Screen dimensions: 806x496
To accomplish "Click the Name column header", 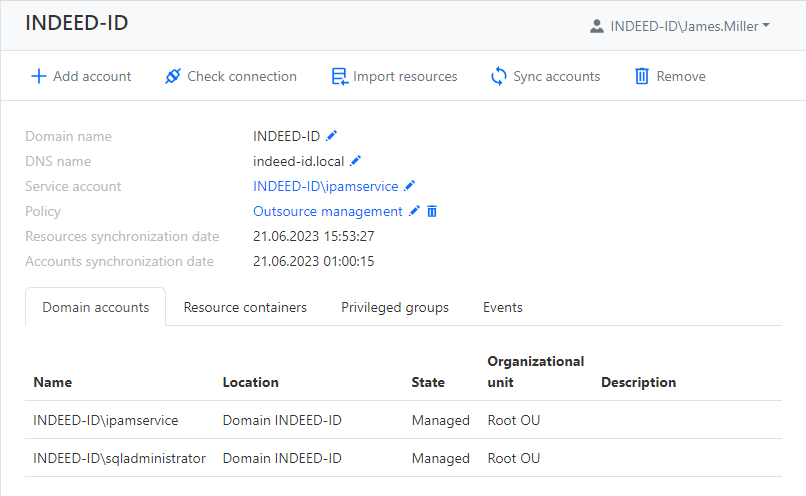I will pos(52,382).
